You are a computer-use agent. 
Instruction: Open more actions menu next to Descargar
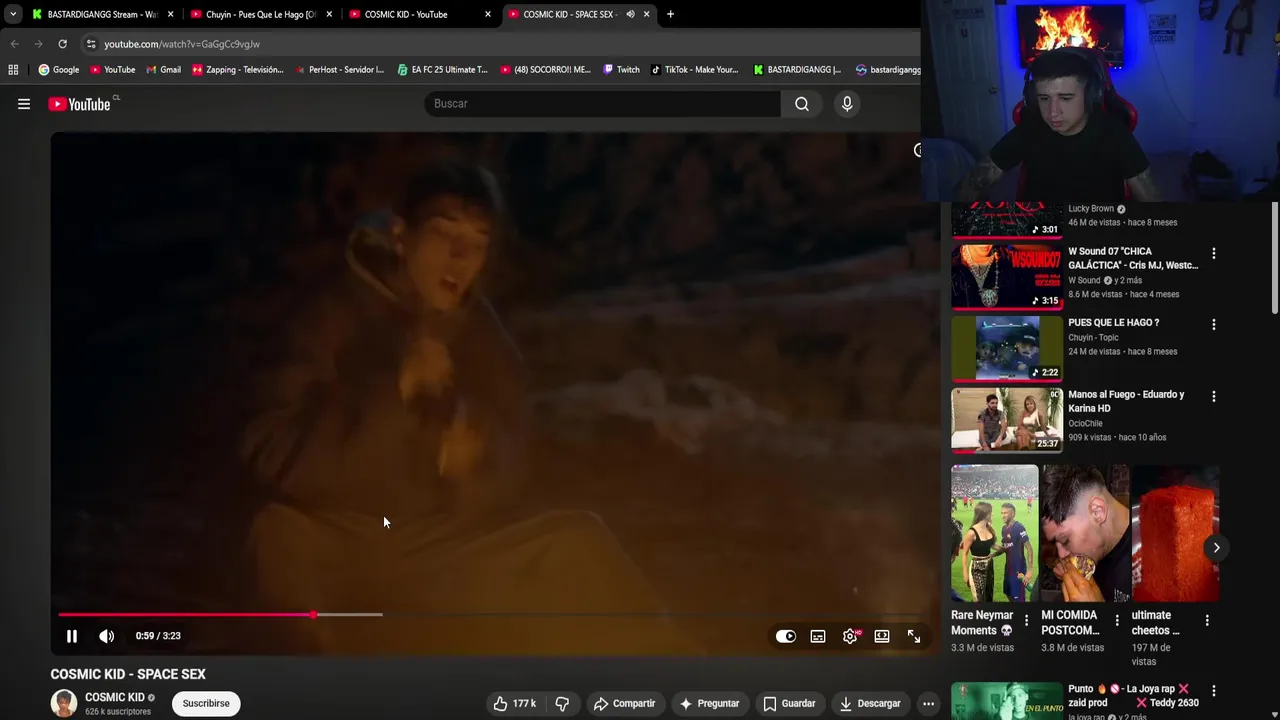coord(928,704)
